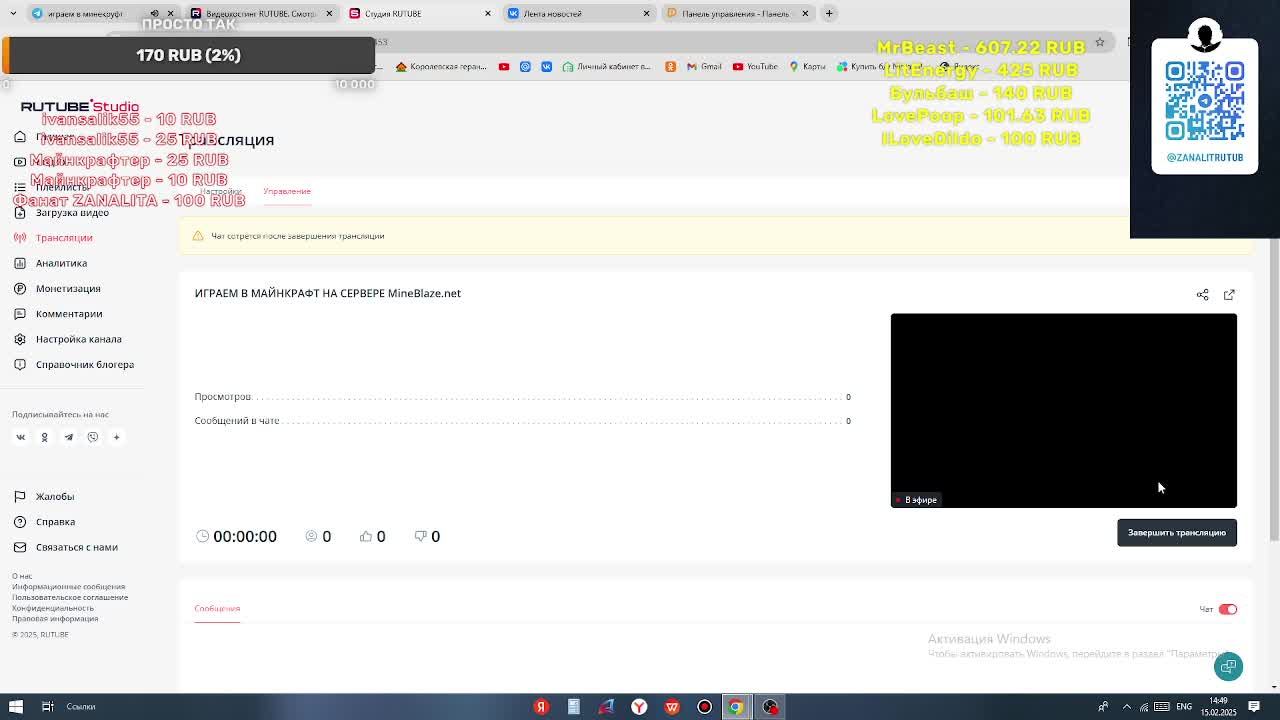Open Правовая информация footer link
Viewport: 1280px width, 720px height.
pyautogui.click(x=55, y=618)
